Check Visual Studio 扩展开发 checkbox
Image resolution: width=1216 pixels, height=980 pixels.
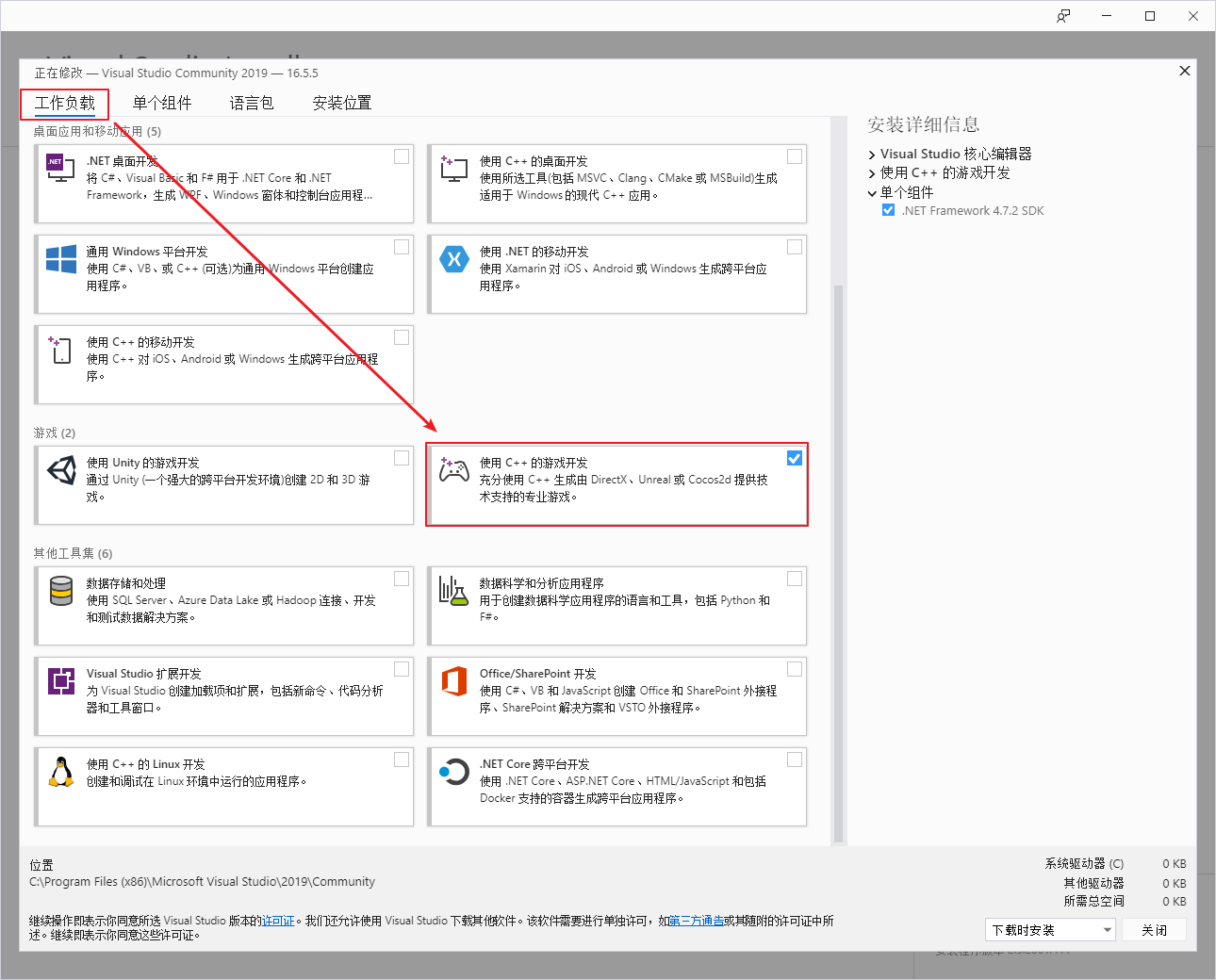(402, 669)
